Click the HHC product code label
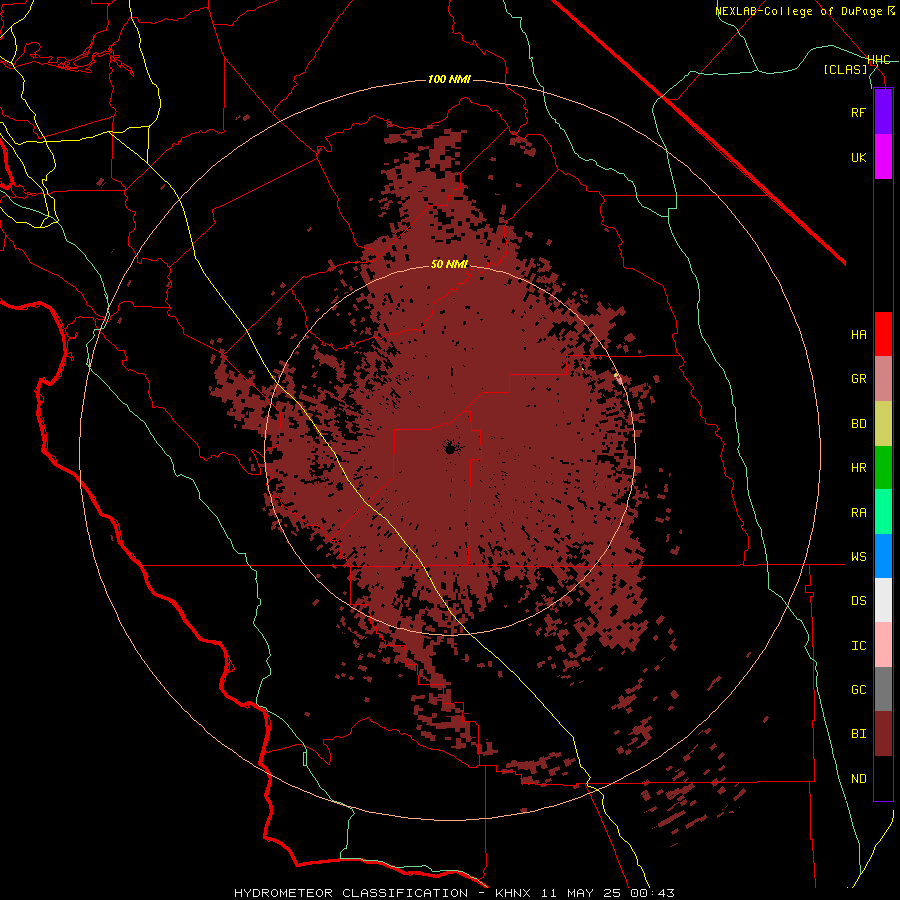 pos(879,60)
